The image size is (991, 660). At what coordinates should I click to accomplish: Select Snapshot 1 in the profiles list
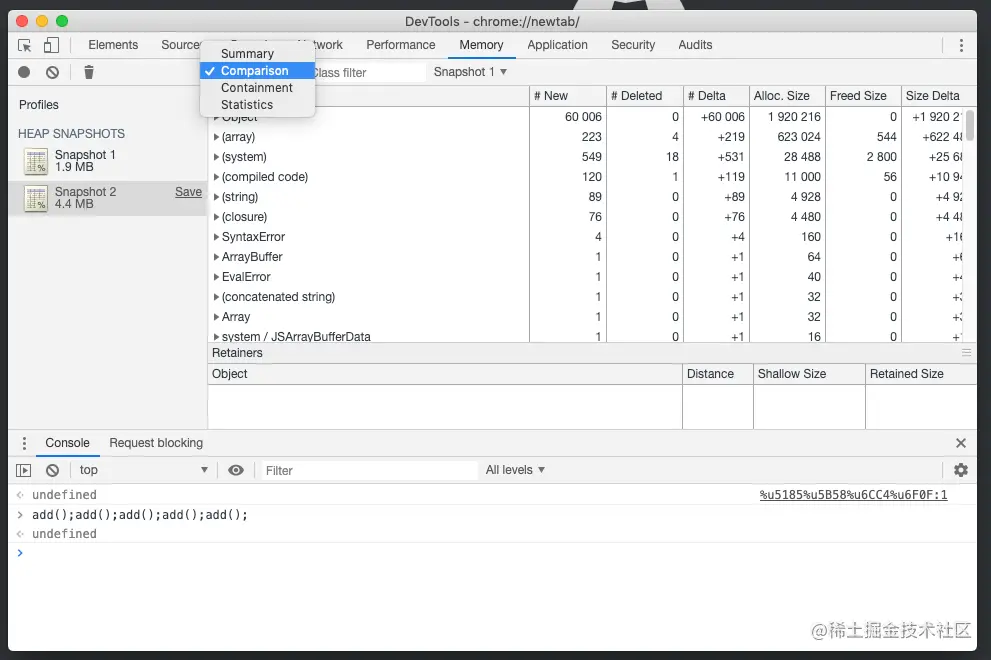pyautogui.click(x=107, y=161)
